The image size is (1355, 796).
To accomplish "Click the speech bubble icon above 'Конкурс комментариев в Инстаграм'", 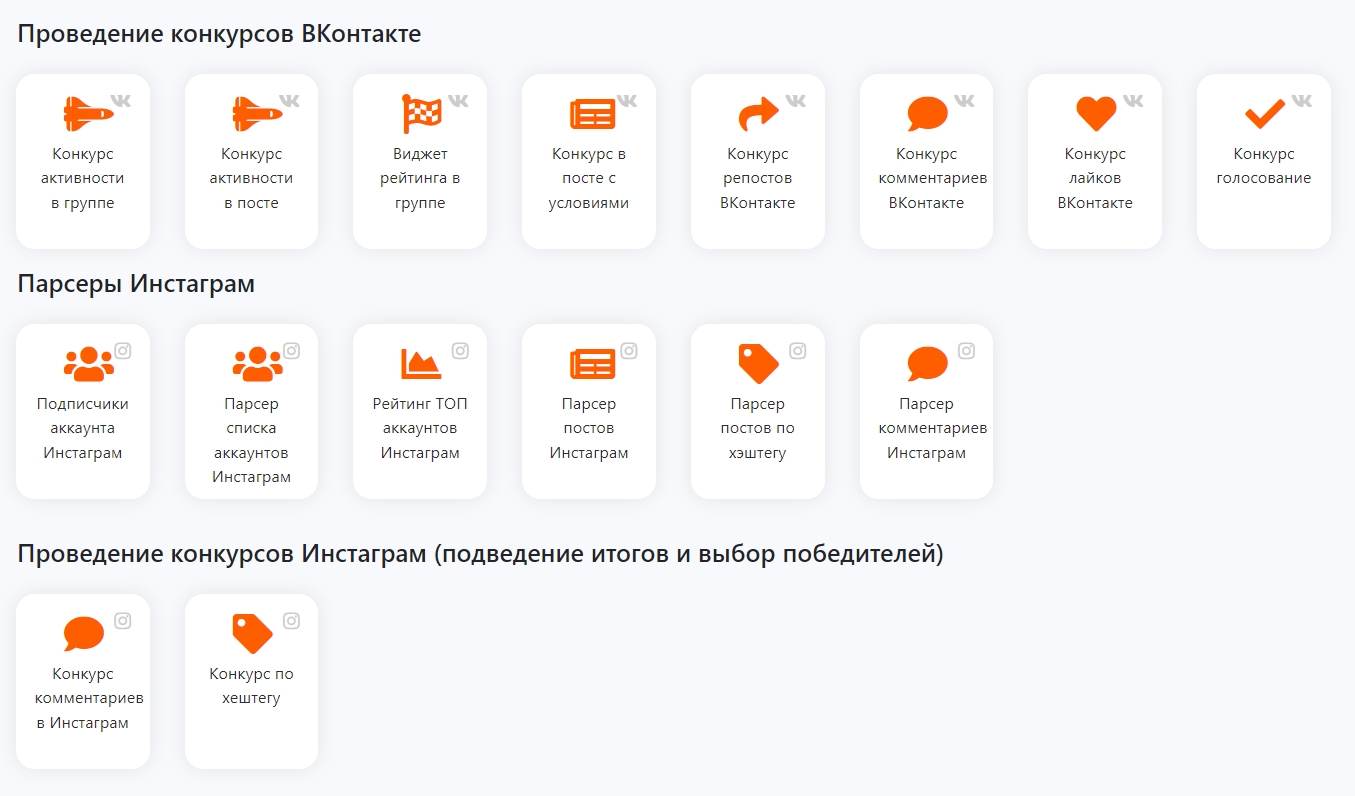I will tap(83, 634).
